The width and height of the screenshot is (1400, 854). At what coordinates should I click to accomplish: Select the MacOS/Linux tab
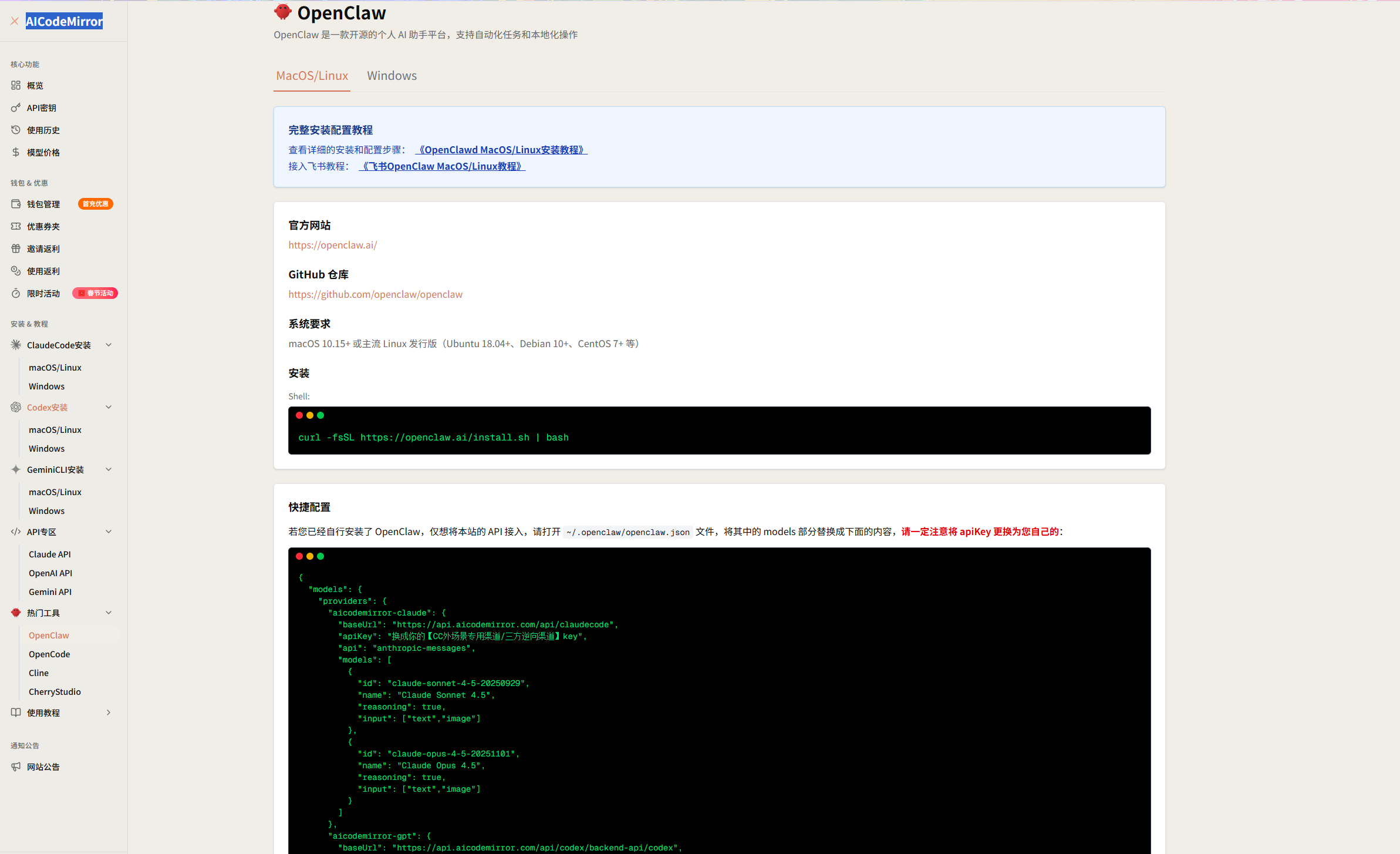312,76
